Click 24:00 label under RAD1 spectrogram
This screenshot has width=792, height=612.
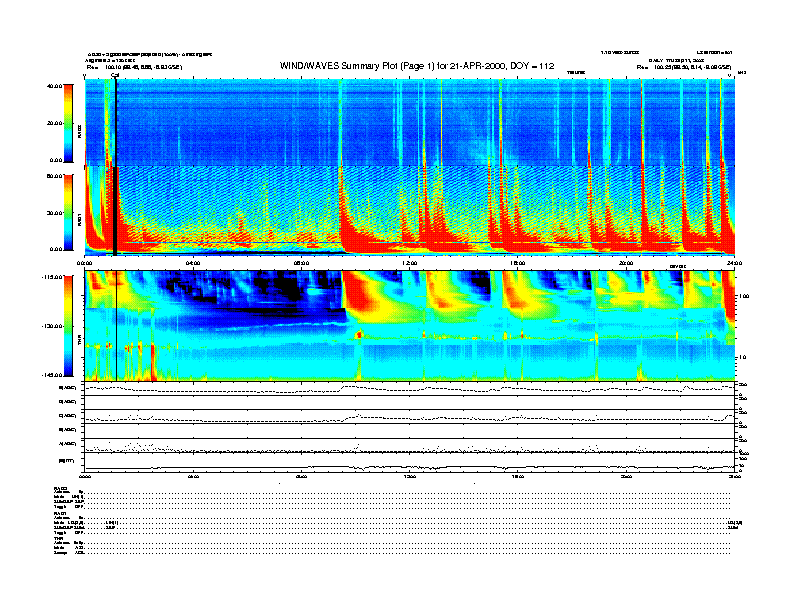[734, 263]
